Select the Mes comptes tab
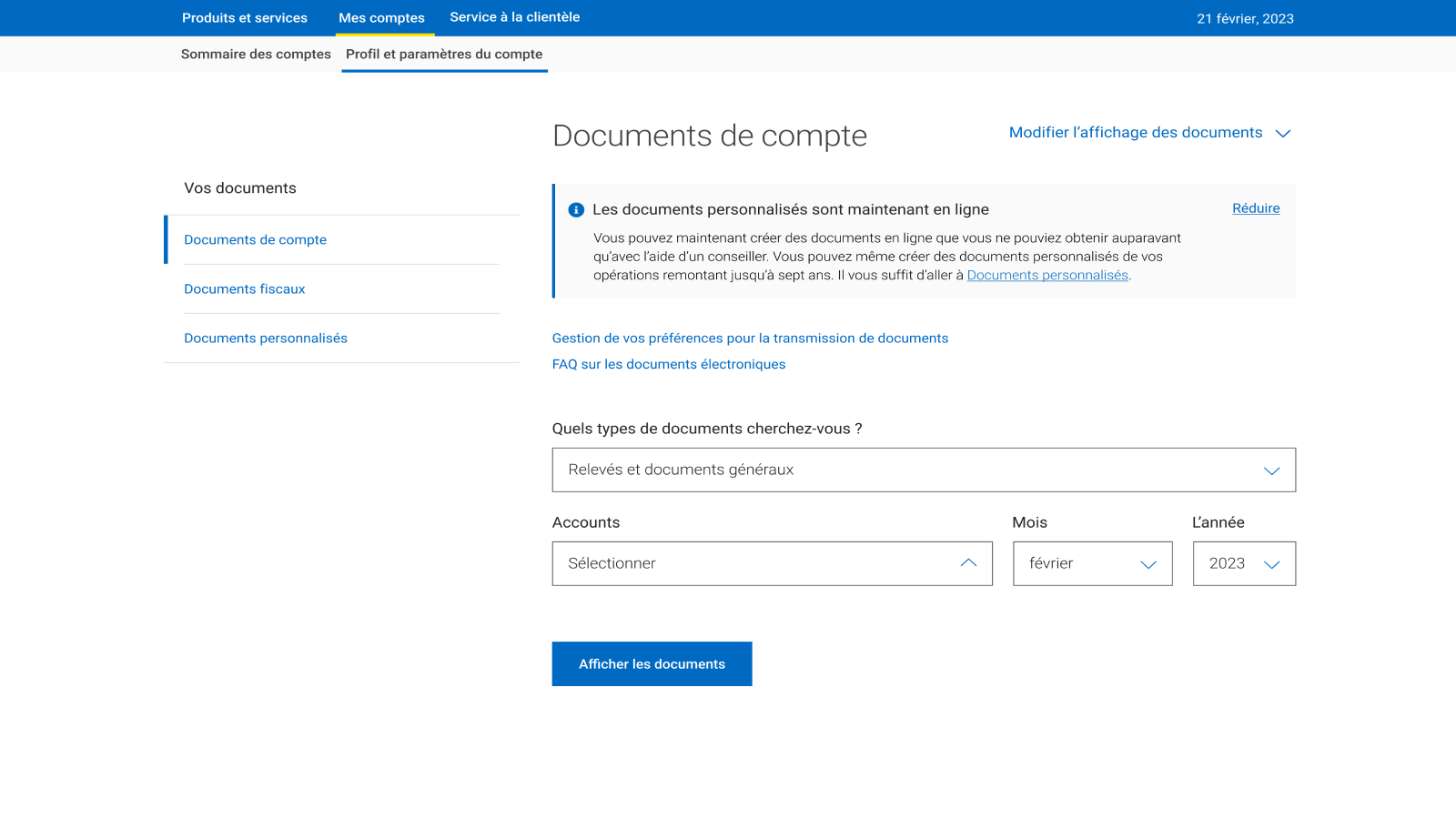 point(381,18)
